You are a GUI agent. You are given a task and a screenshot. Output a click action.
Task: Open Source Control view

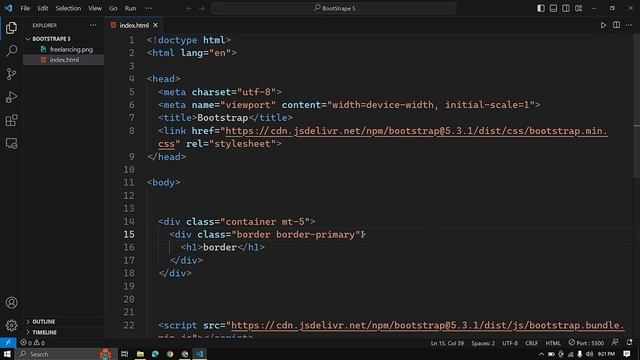(x=11, y=74)
